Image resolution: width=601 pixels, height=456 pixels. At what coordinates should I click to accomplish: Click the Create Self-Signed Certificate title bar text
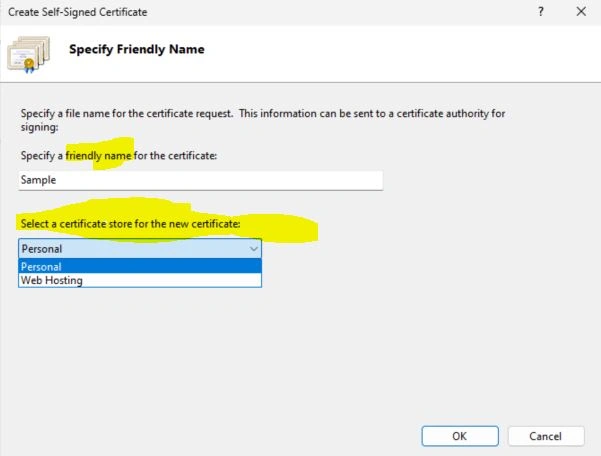point(77,12)
